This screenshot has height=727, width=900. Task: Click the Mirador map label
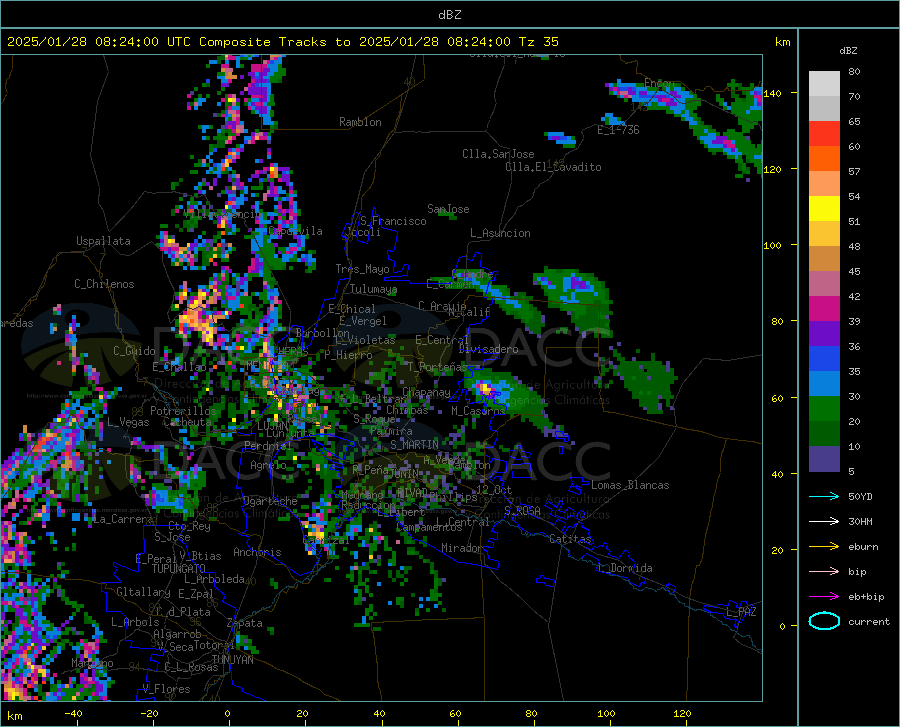[462, 548]
